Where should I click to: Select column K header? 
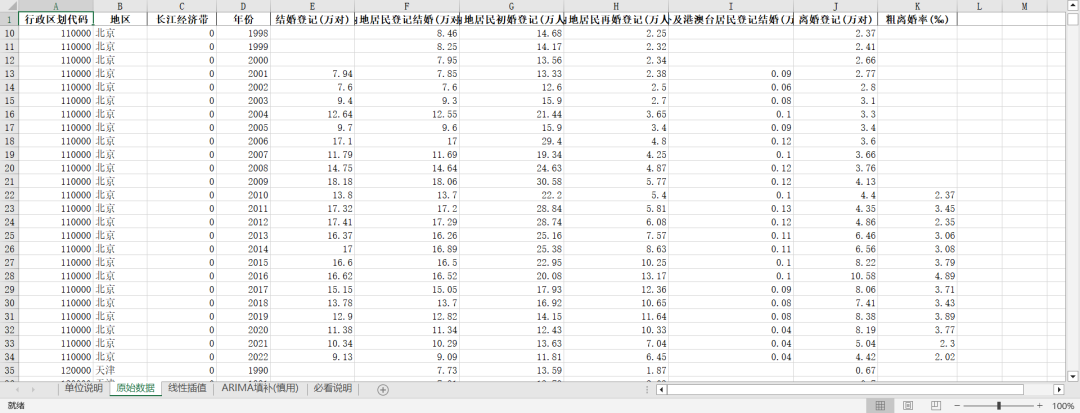[x=917, y=6]
